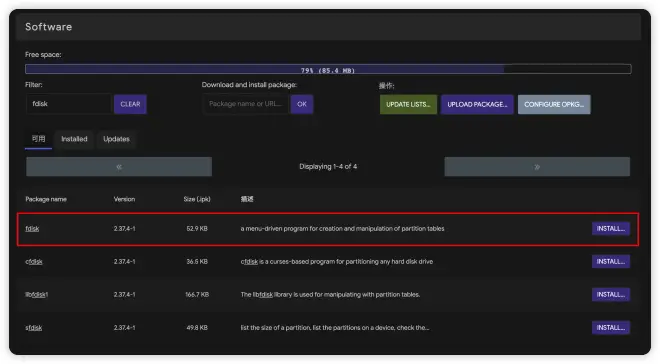
Task: Open the sfdisk package name link
Action: point(33,327)
